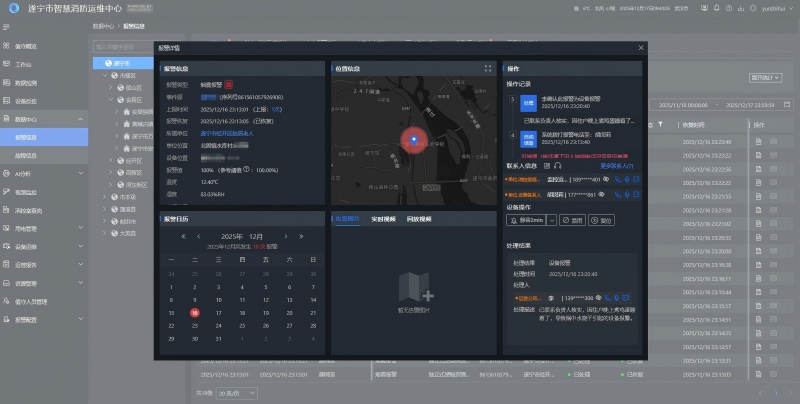
Task: Close the alarm details dialog
Action: pos(641,47)
